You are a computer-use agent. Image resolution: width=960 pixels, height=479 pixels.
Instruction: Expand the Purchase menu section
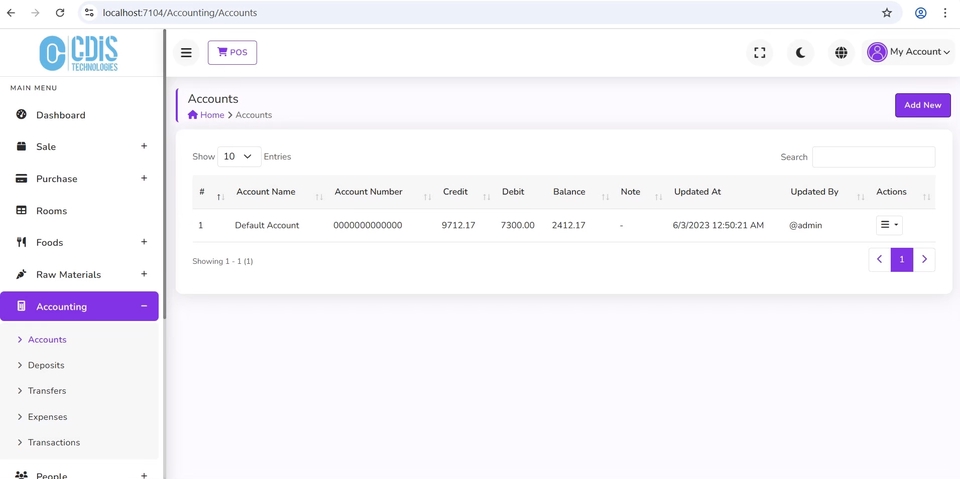coord(143,178)
